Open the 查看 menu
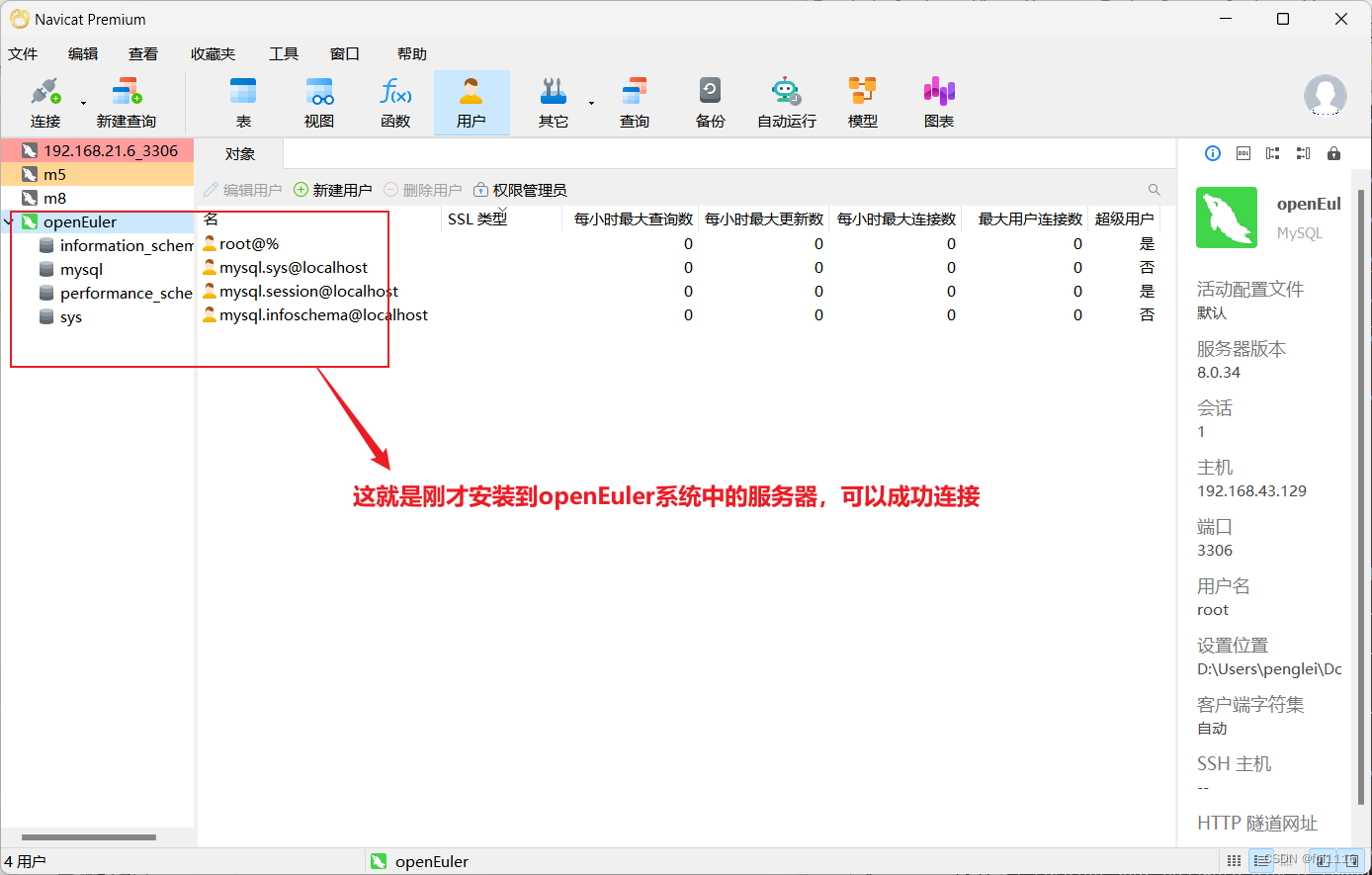This screenshot has height=875, width=1372. 143,54
